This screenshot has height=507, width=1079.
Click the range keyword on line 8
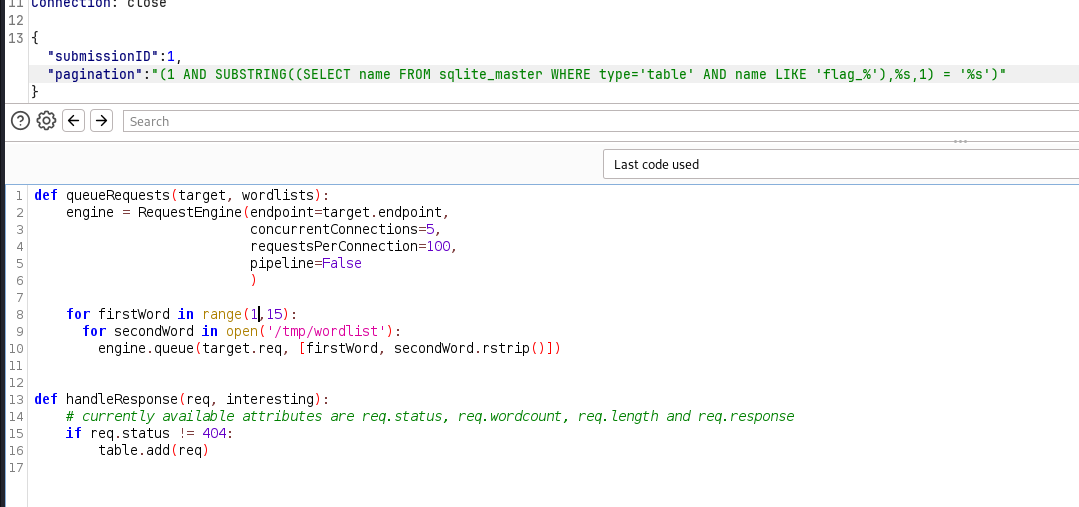[x=222, y=314]
